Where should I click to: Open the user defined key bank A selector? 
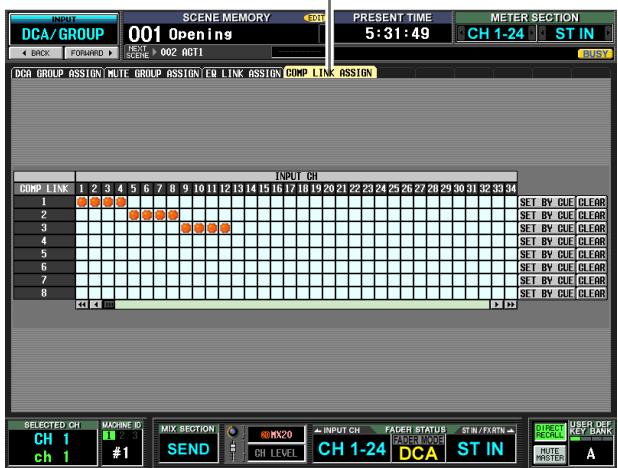click(x=590, y=453)
